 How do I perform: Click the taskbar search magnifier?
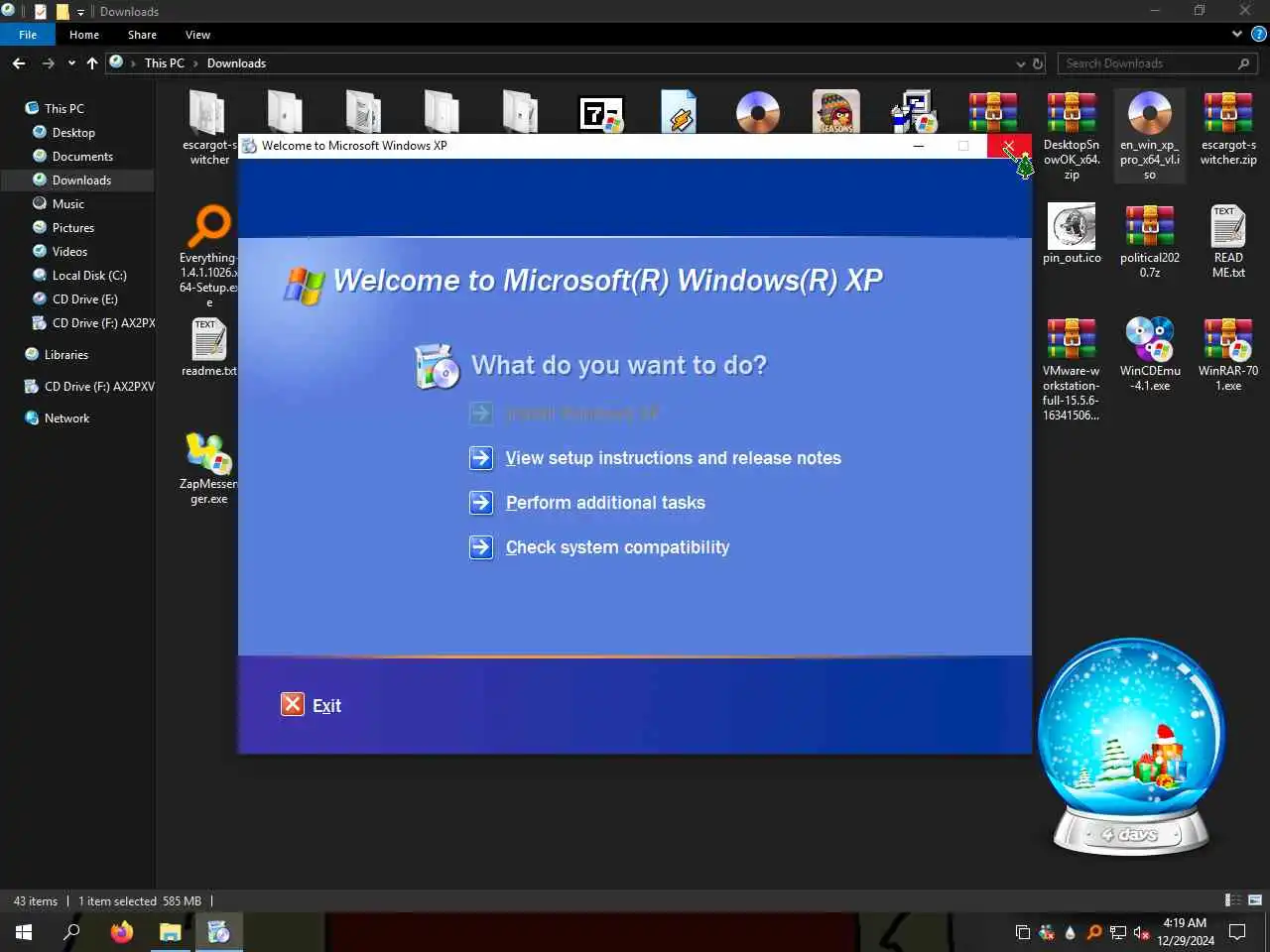pos(71,932)
